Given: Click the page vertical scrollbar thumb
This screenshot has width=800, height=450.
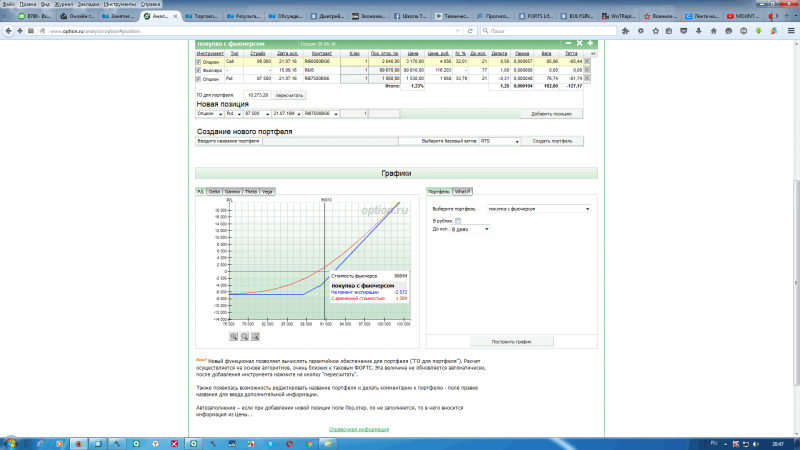Looking at the screenshot, I should point(796,283).
